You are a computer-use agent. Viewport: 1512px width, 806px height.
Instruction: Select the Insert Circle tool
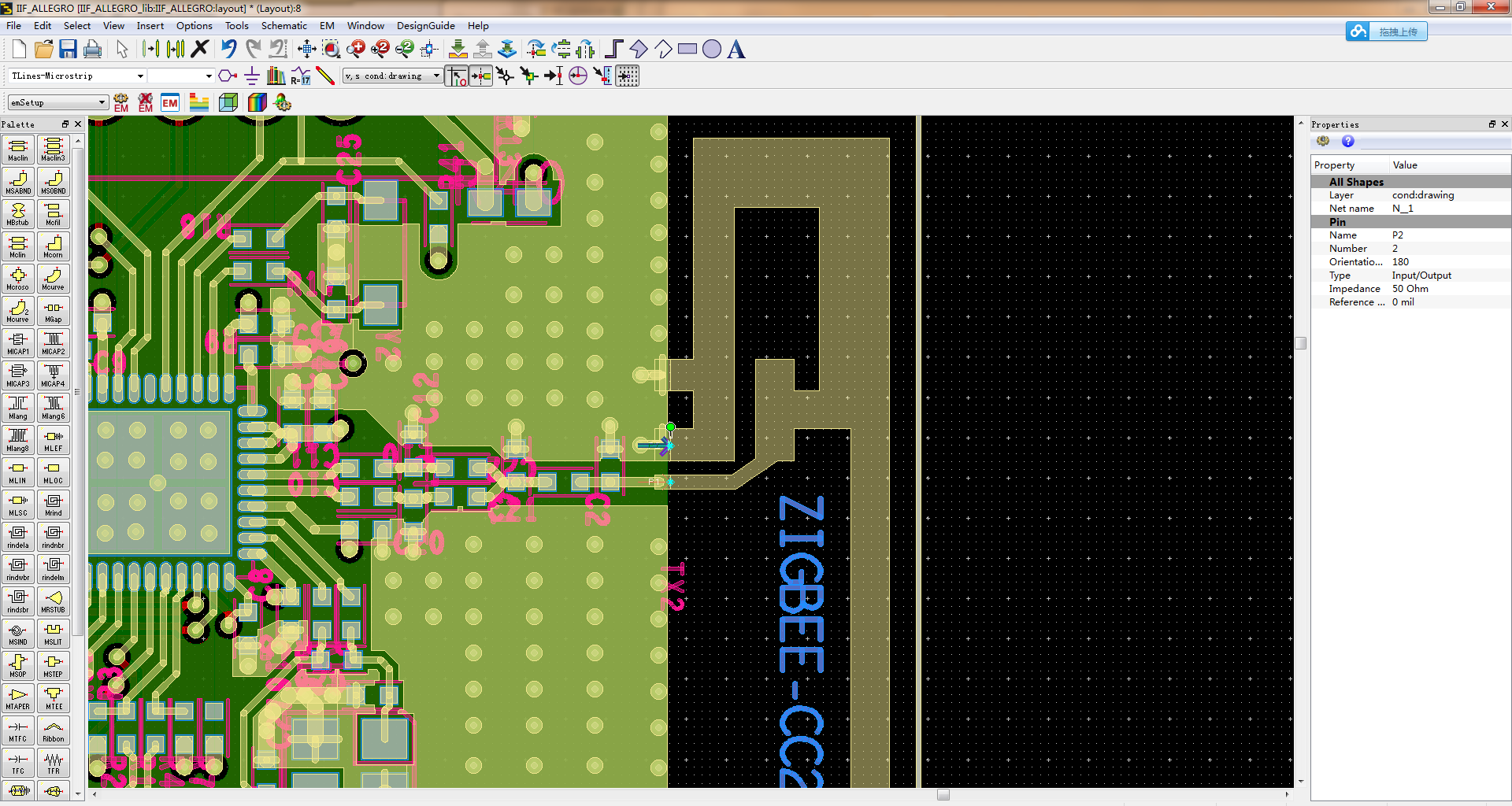click(x=712, y=50)
